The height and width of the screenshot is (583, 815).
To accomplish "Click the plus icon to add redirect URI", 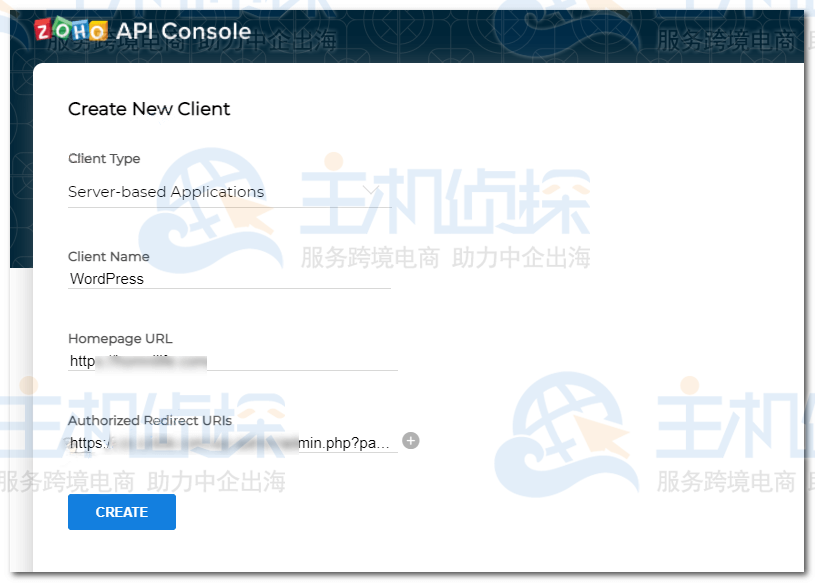I will pos(410,441).
